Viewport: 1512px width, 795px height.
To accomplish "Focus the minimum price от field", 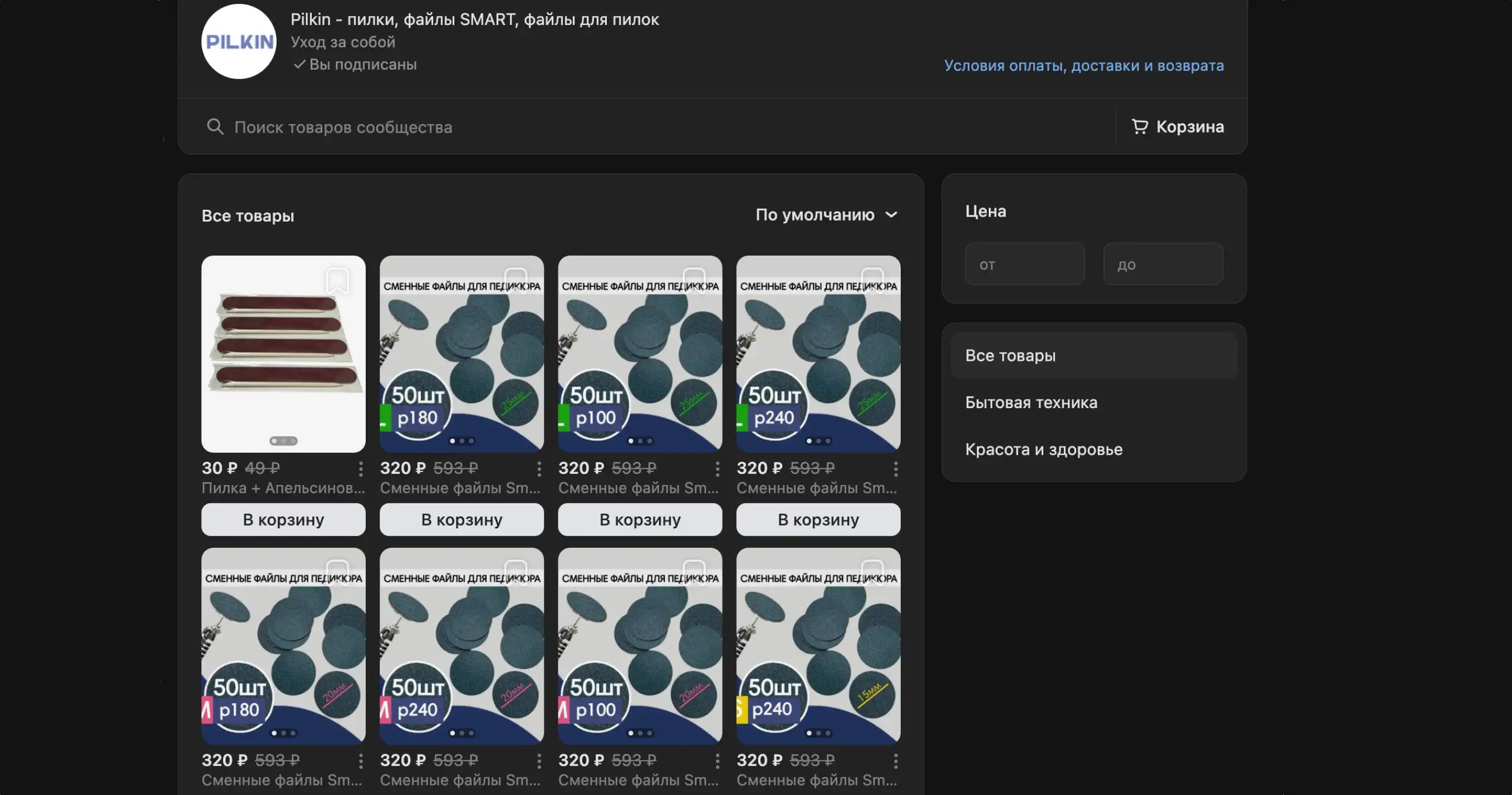I will pos(1024,264).
